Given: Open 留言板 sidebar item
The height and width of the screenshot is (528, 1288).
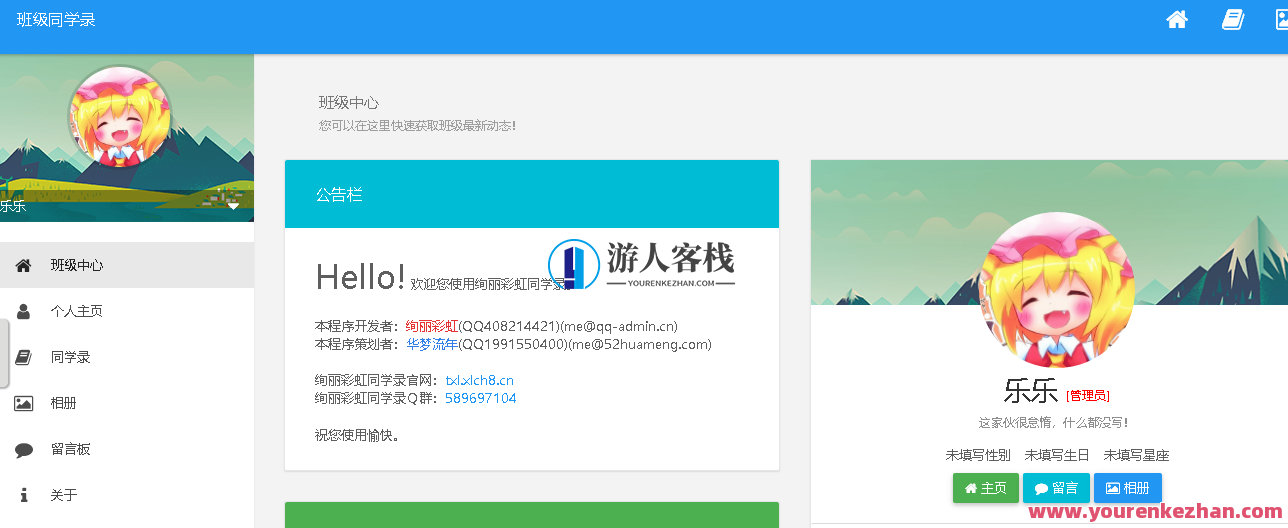Looking at the screenshot, I should click(x=127, y=449).
